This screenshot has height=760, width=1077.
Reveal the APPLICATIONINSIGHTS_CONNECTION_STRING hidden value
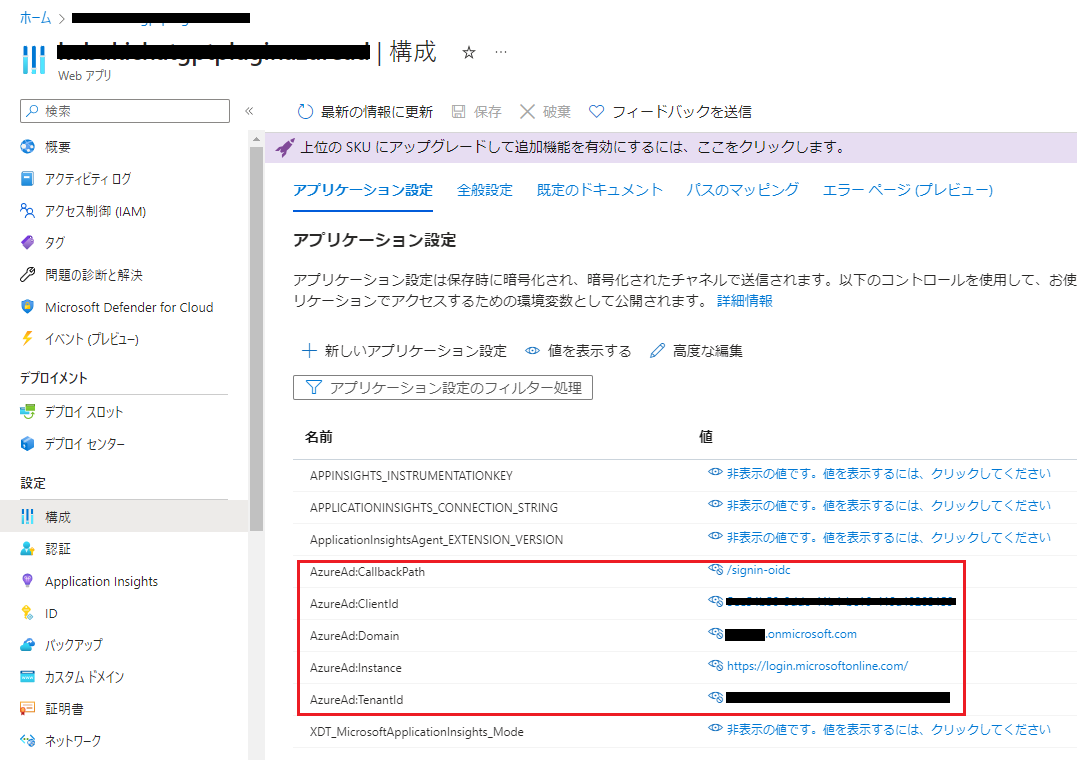coord(879,505)
